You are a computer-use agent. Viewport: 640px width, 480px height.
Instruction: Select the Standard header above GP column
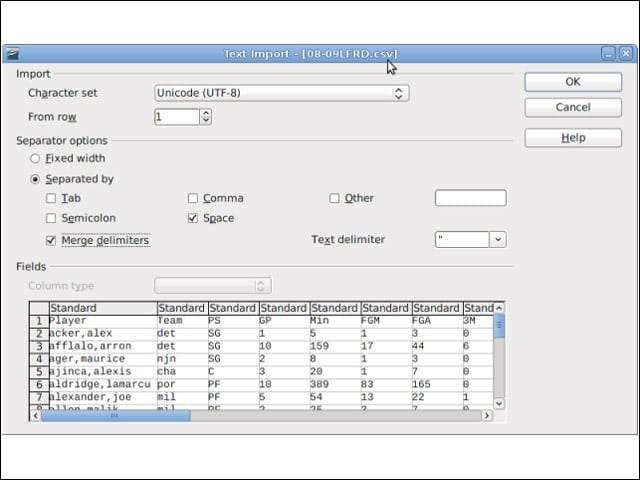(284, 308)
